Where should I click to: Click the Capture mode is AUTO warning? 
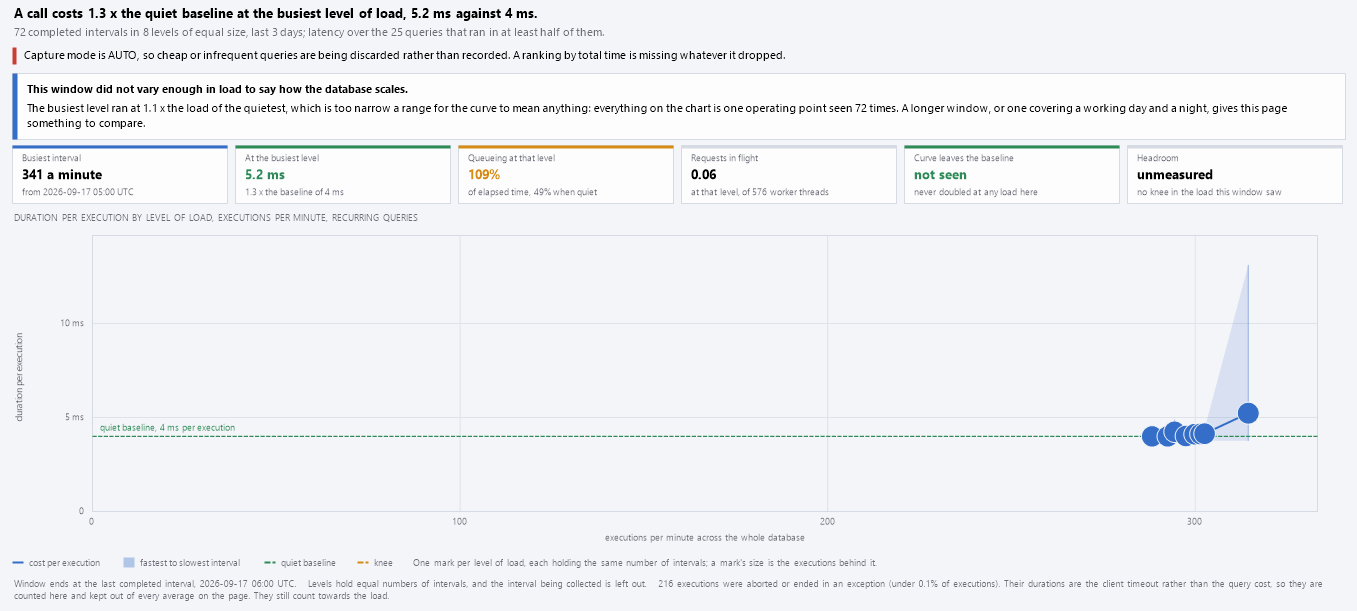[405, 55]
